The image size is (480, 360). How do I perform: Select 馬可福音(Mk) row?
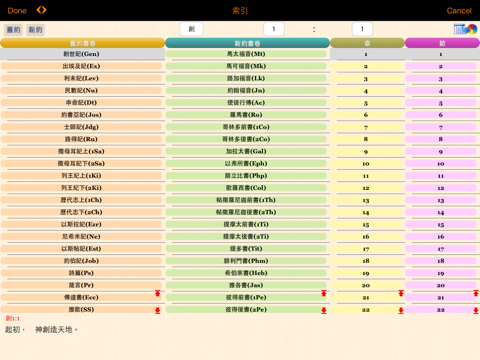[246, 66]
